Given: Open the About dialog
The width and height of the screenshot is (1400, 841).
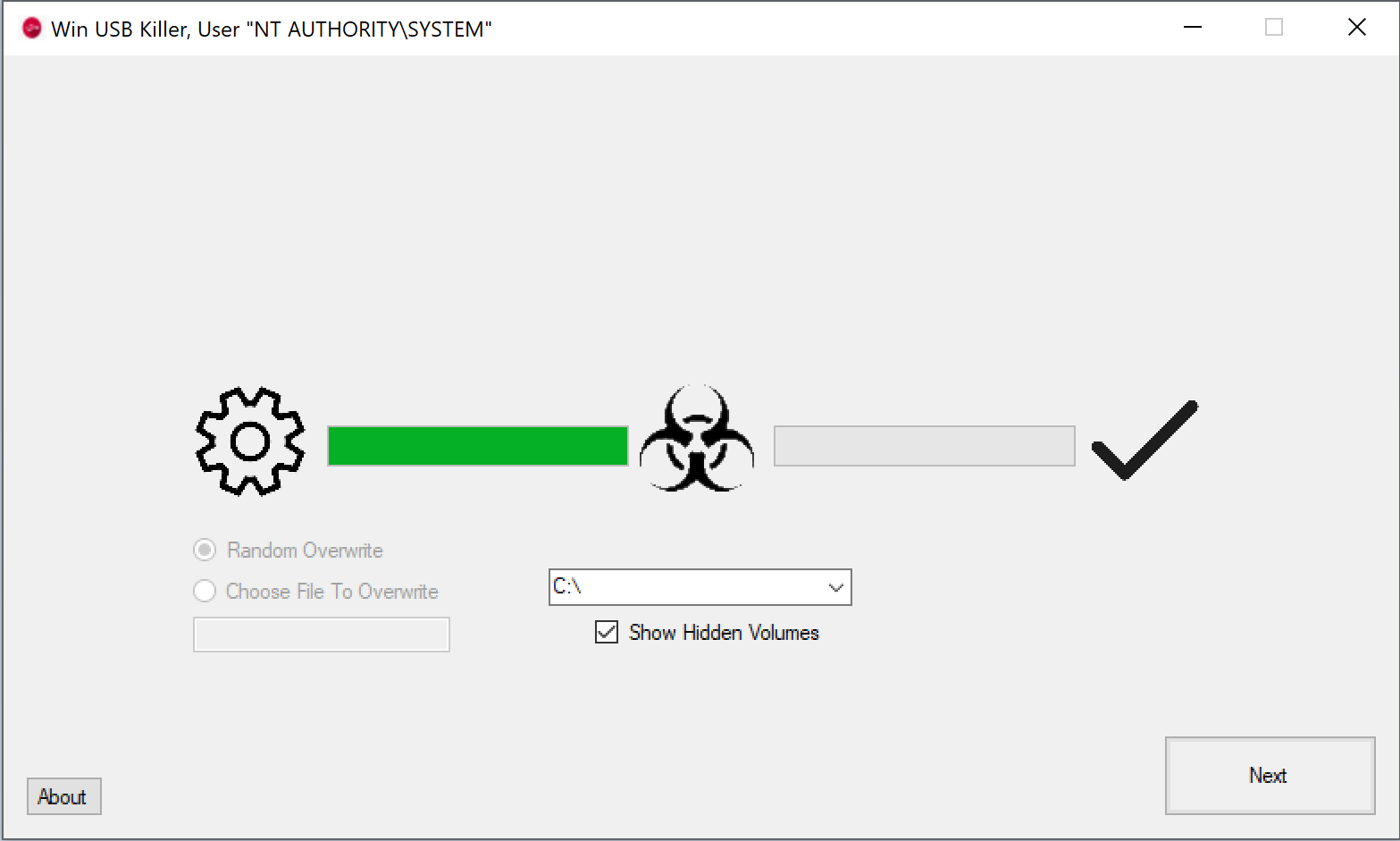Looking at the screenshot, I should coord(63,796).
